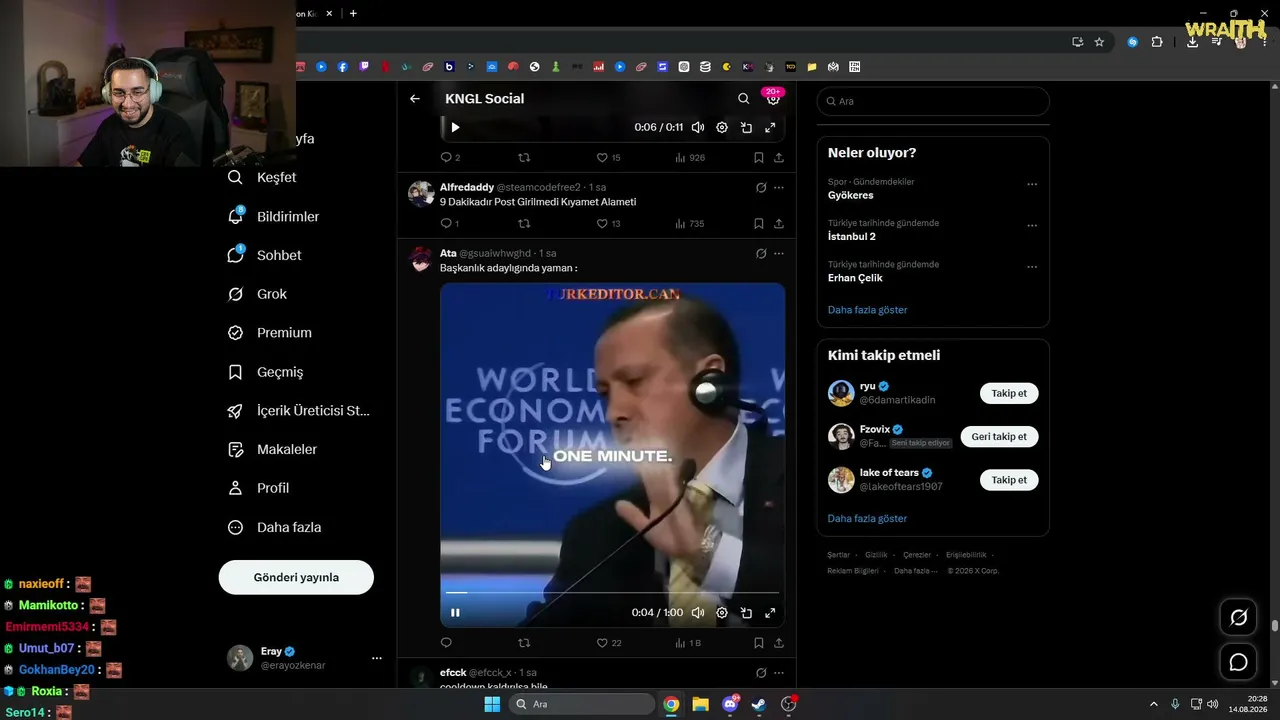Open Grok from the sidebar
The height and width of the screenshot is (720, 1280).
[257, 294]
